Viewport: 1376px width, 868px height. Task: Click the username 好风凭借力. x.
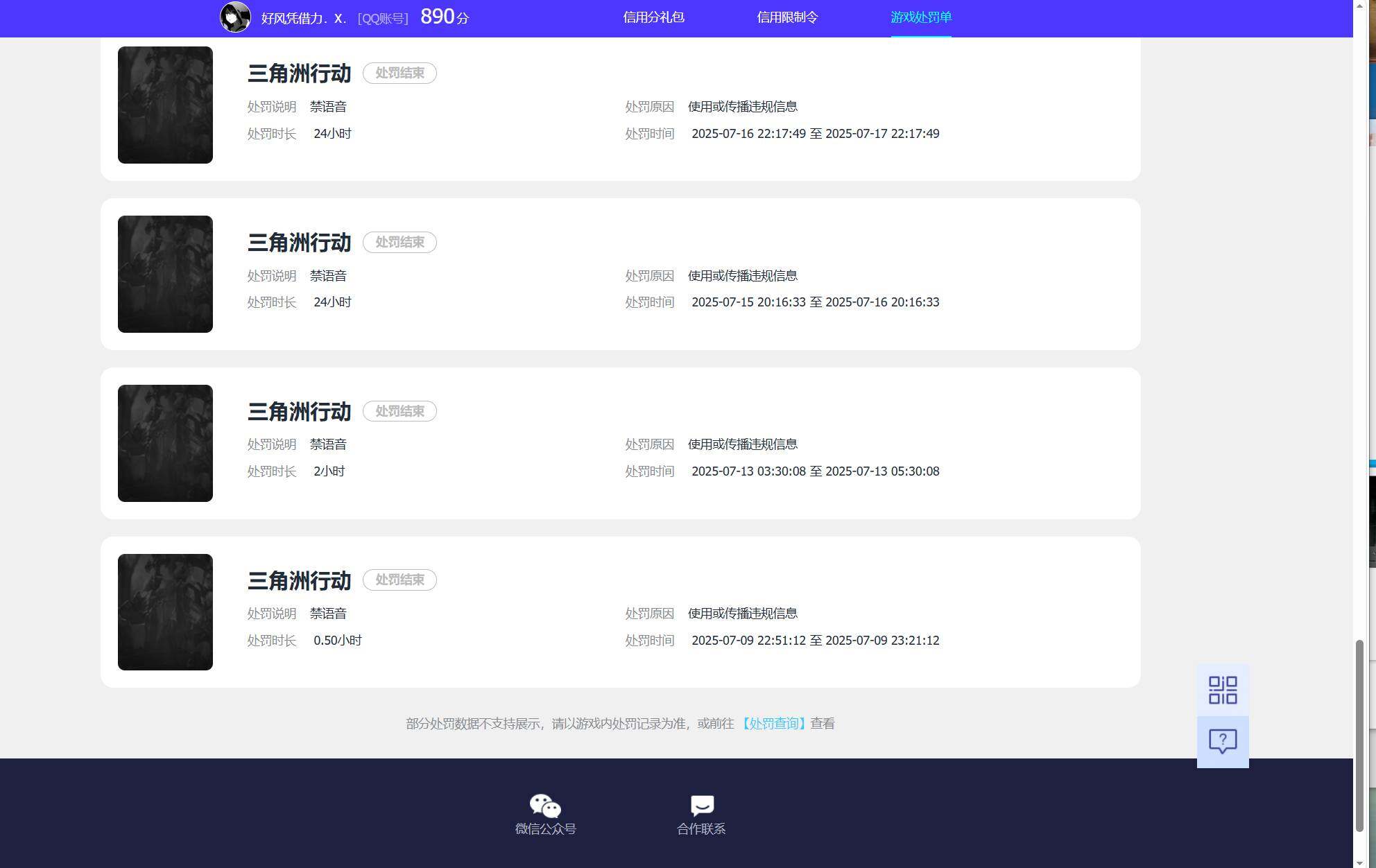tap(304, 18)
